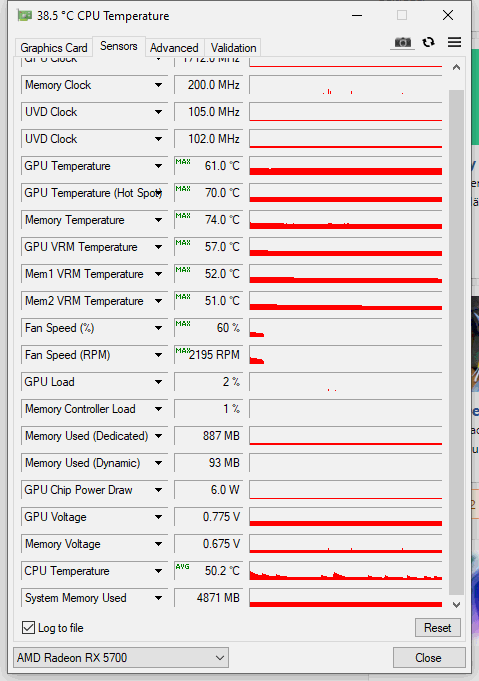
Task: Take a screenshot with the camera icon
Action: 402,43
